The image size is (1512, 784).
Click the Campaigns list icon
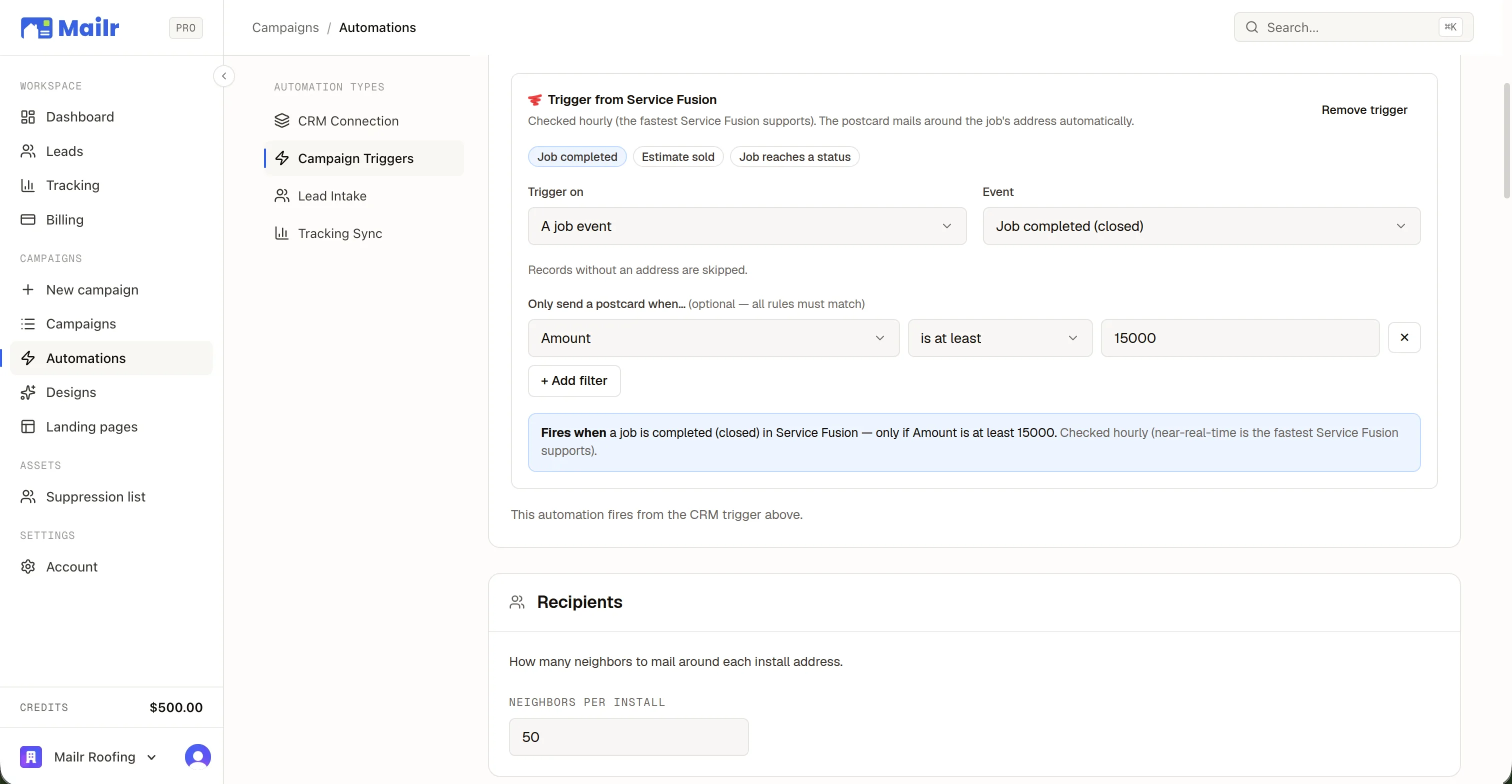click(x=27, y=324)
